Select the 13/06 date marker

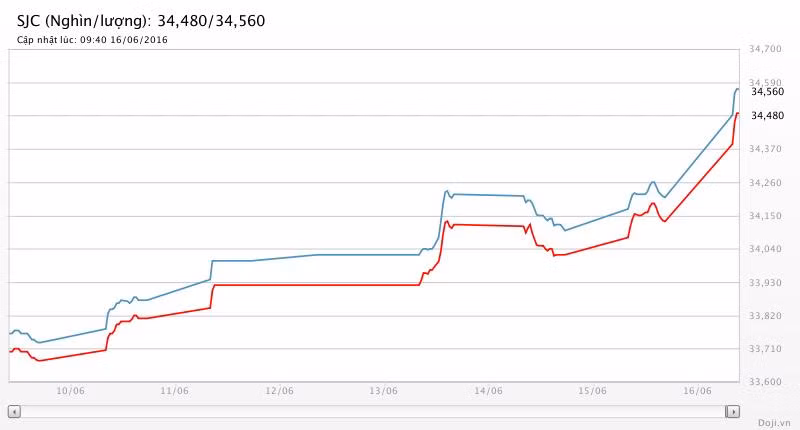coord(383,391)
